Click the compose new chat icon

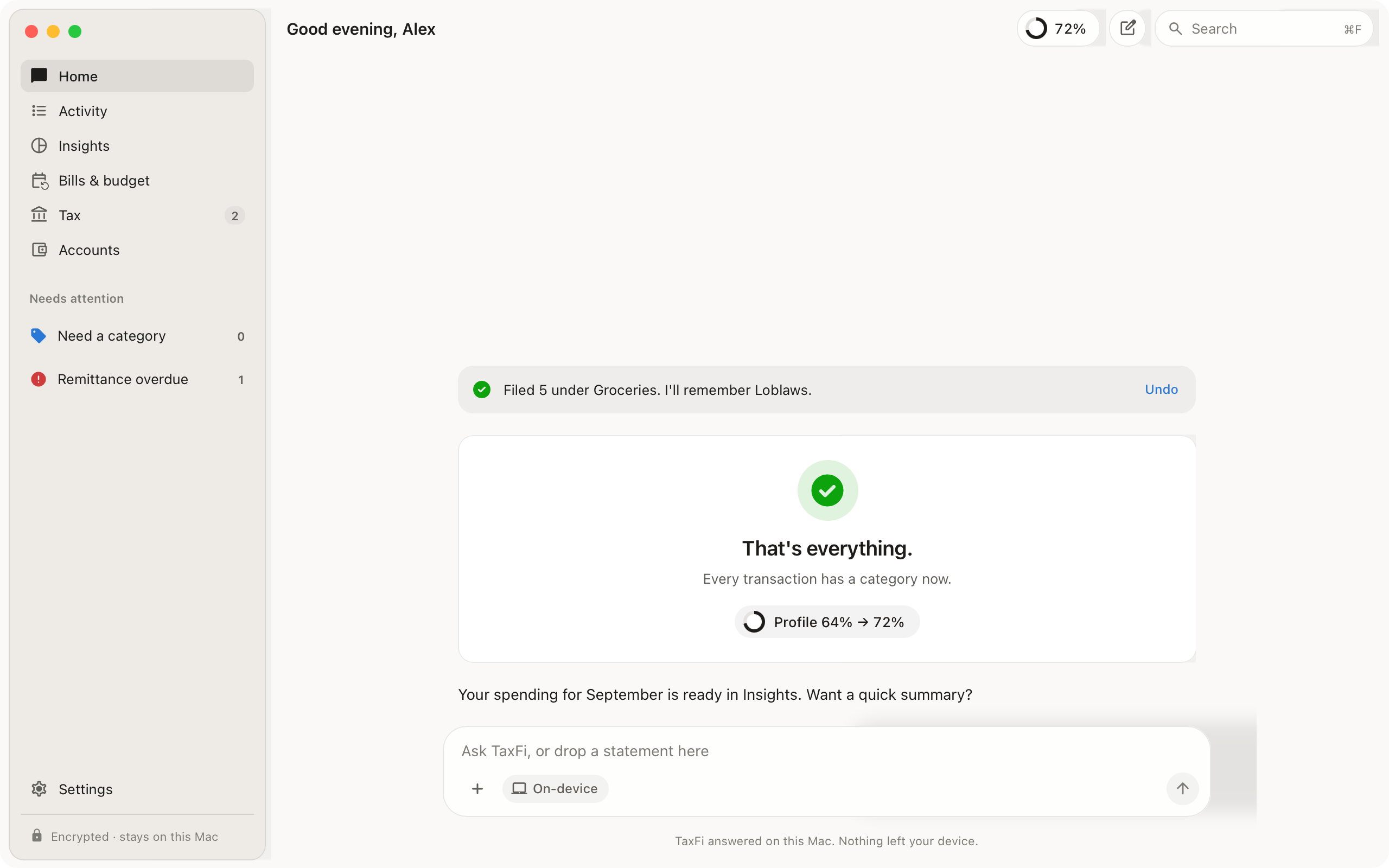1127,28
